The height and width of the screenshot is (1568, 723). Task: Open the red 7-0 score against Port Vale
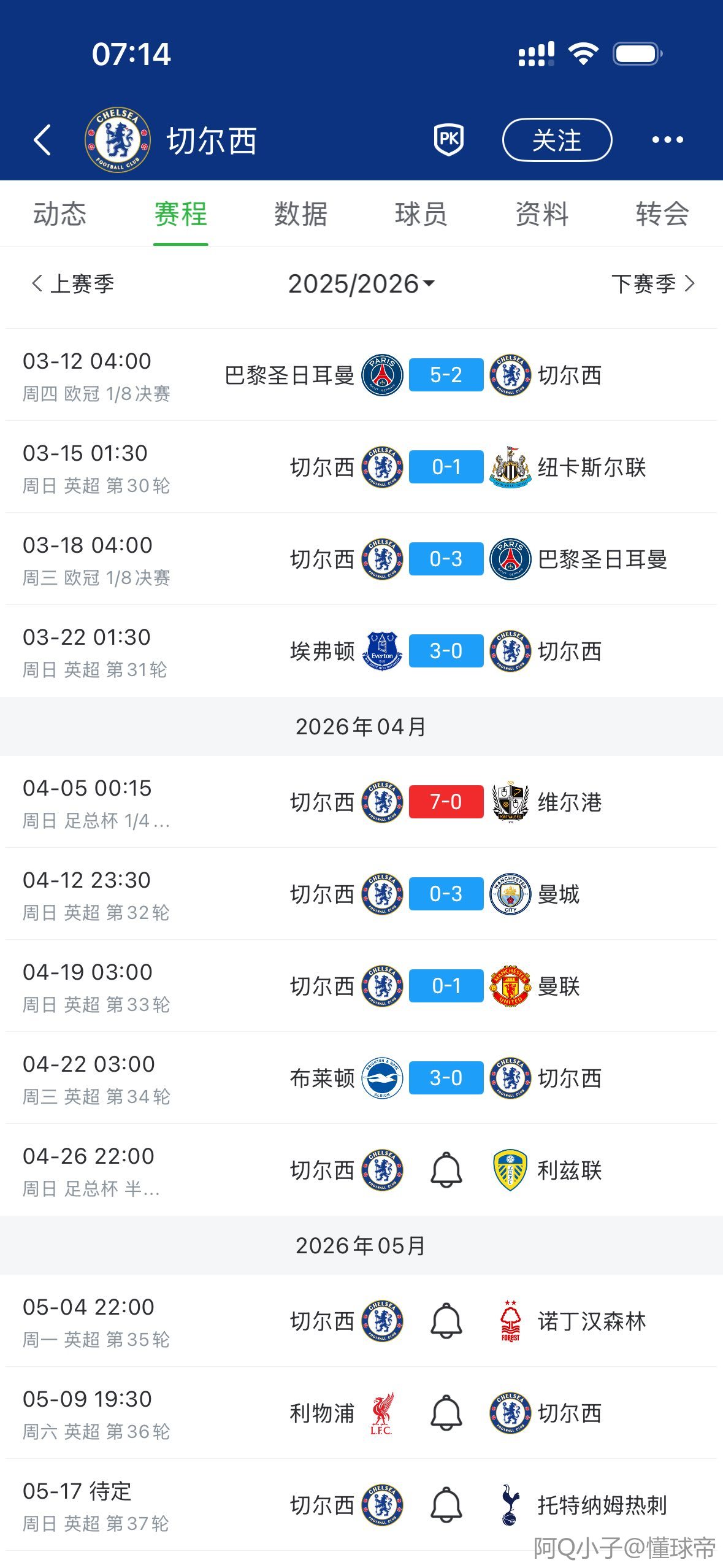pos(446,802)
